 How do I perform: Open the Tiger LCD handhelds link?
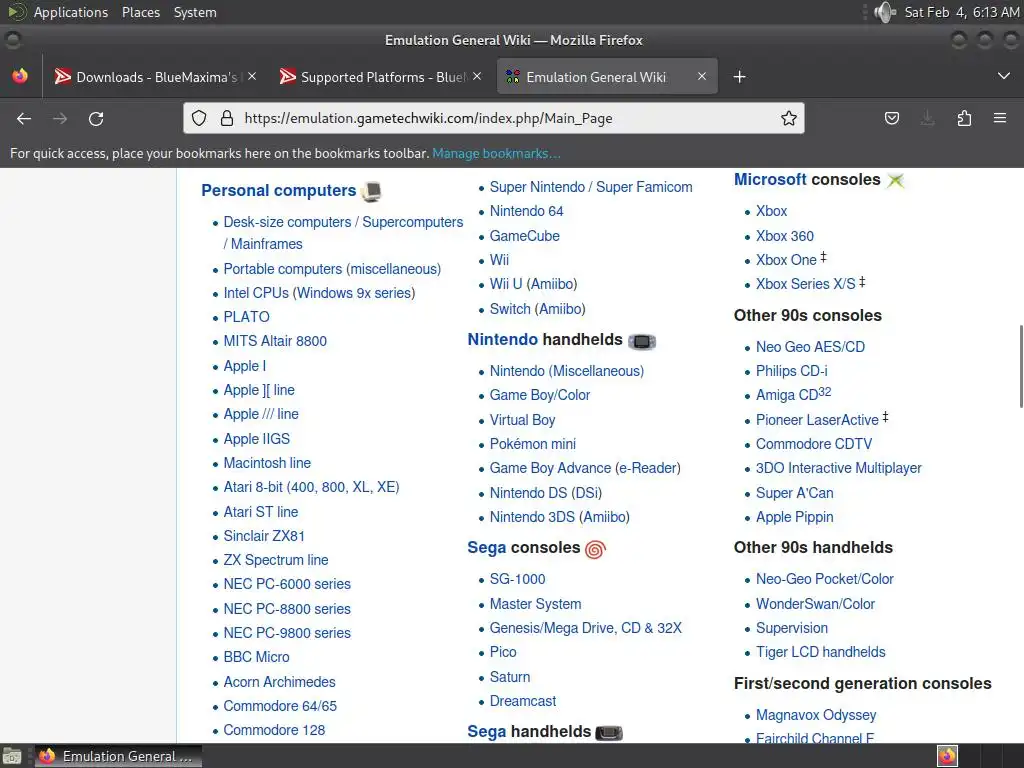[x=820, y=652]
